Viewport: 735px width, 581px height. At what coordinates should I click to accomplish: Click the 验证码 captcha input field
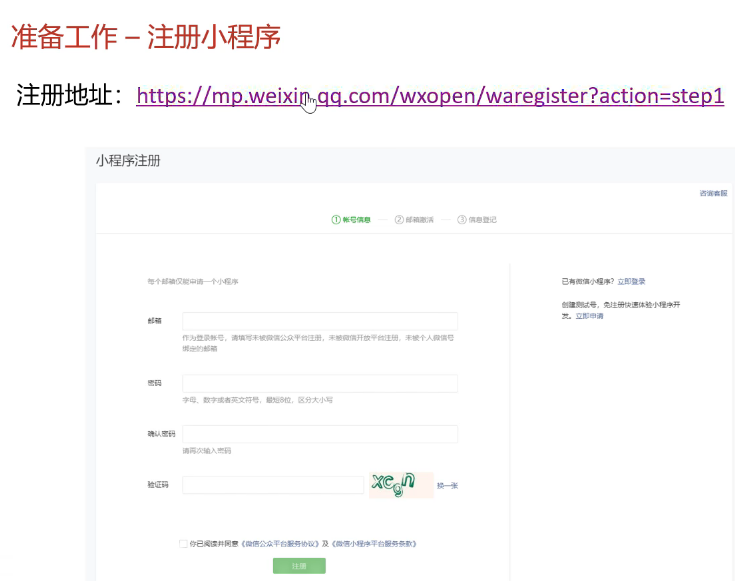[273, 485]
